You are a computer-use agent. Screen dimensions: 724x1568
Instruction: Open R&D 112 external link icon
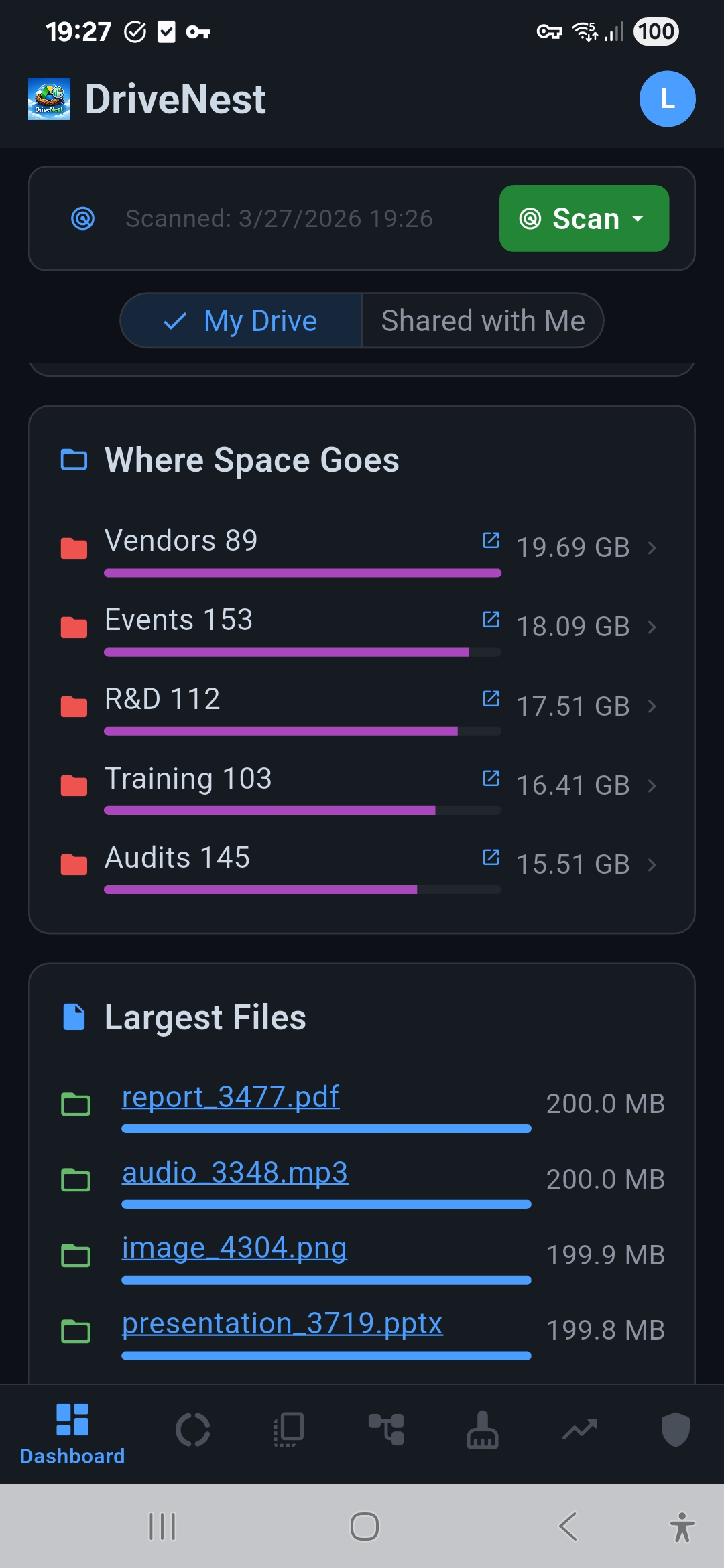click(491, 698)
